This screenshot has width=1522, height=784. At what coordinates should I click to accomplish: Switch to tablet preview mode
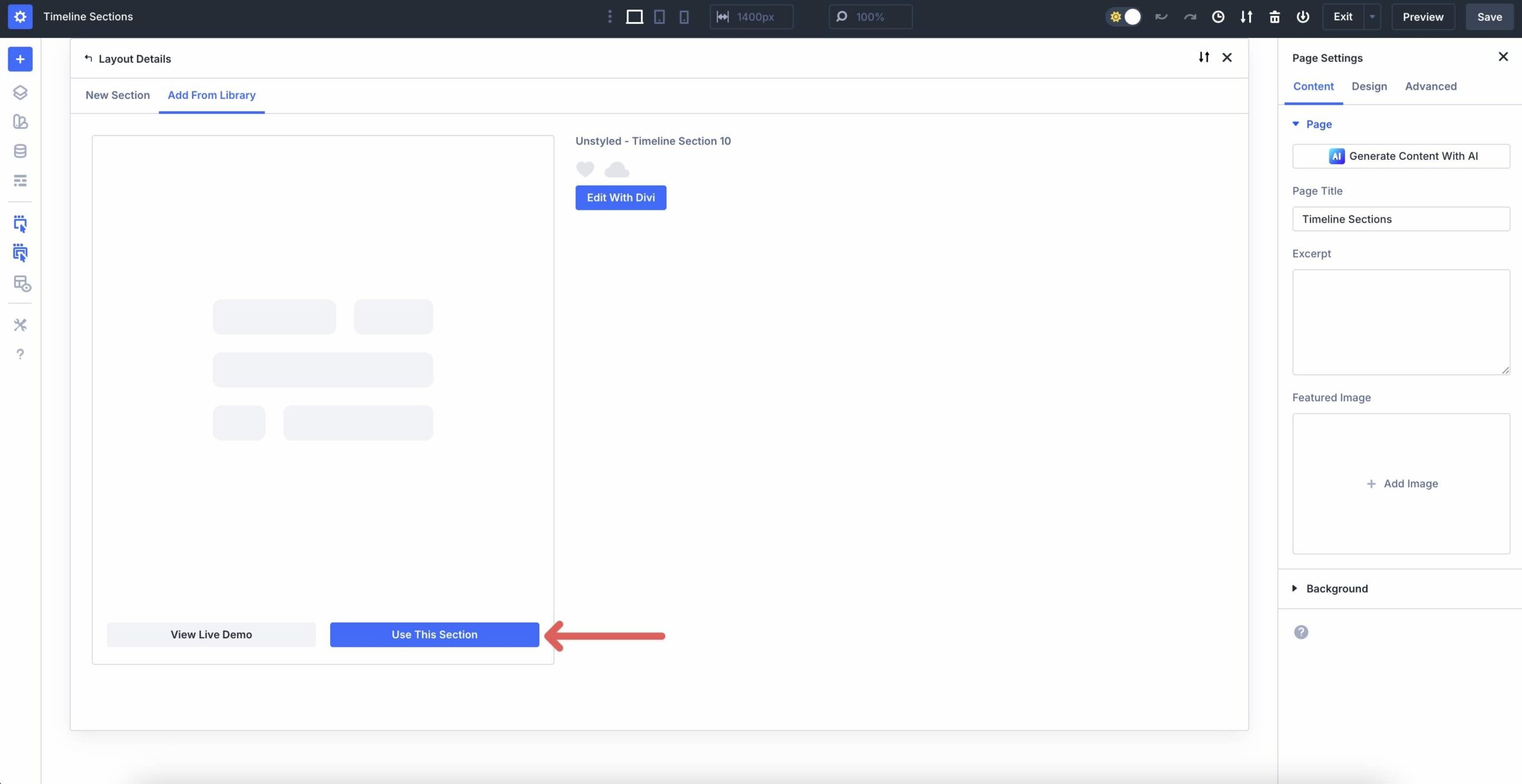click(659, 17)
